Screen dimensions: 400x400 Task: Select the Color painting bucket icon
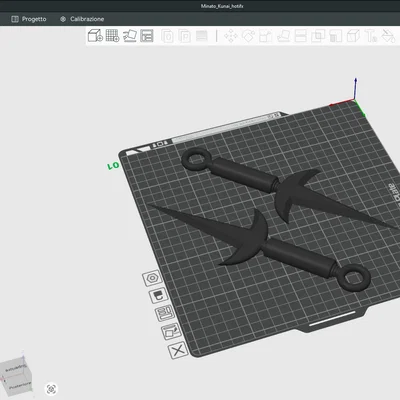388,36
